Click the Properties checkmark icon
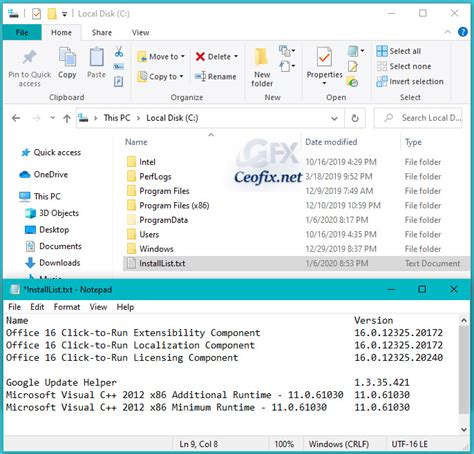Image resolution: width=474 pixels, height=454 pixels. [x=324, y=57]
